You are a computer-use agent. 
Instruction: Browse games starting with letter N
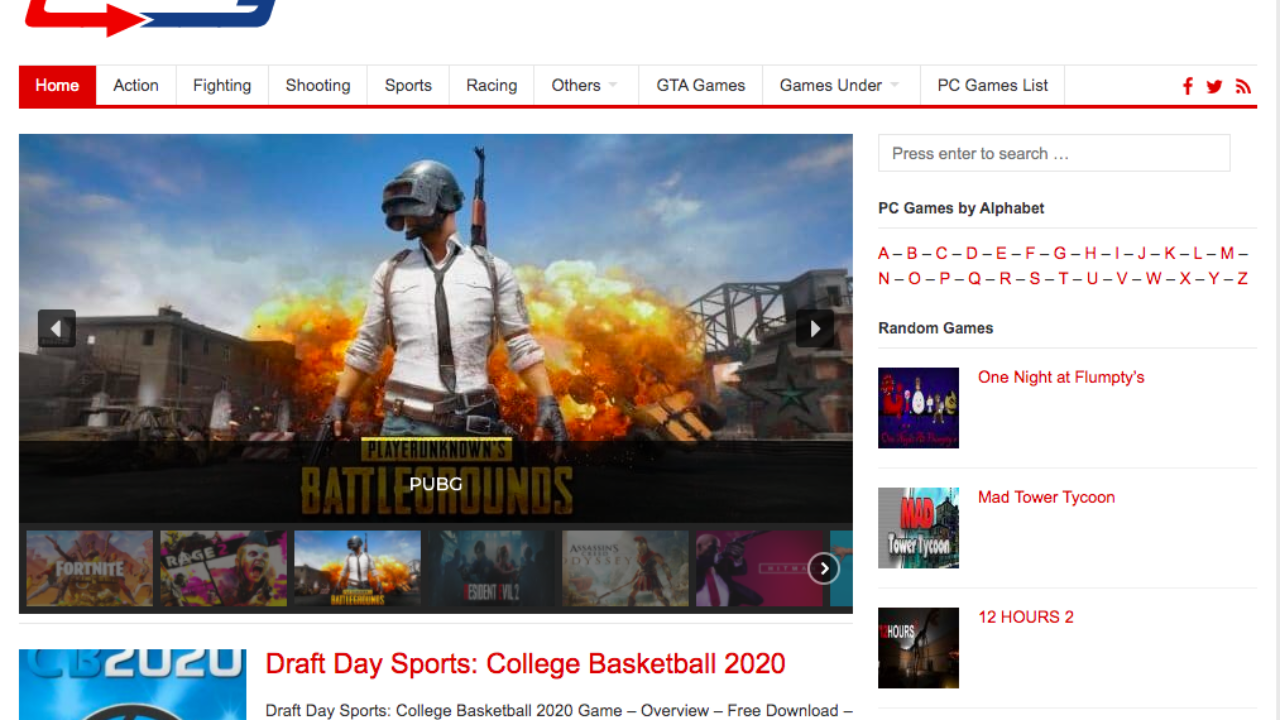884,279
